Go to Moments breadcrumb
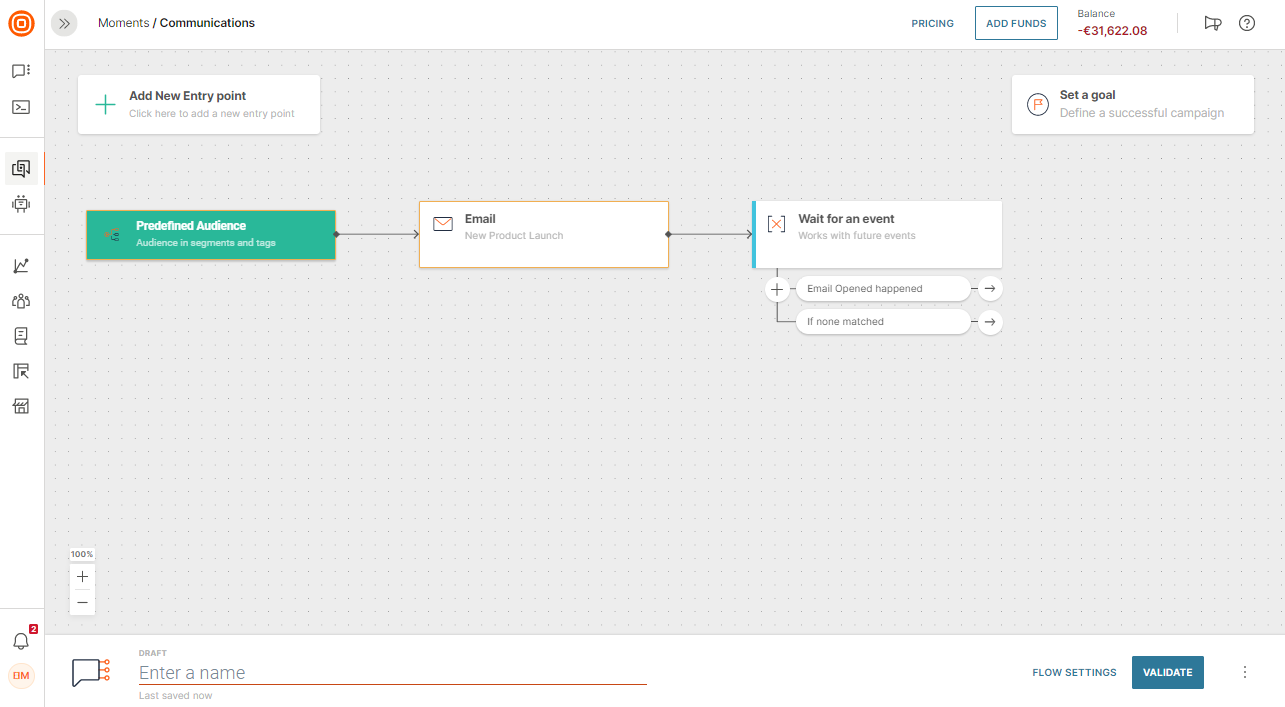This screenshot has width=1285, height=707. click(x=123, y=23)
